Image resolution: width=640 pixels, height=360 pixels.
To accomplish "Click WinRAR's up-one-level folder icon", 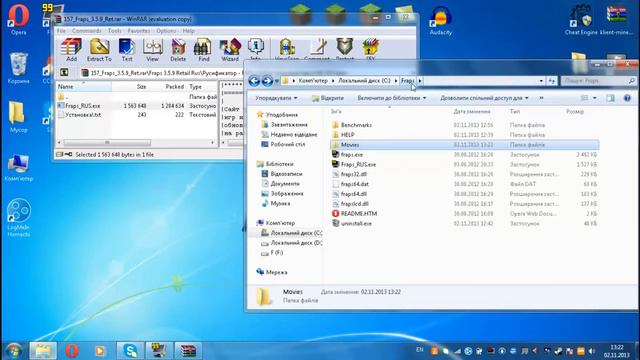I will (64, 73).
